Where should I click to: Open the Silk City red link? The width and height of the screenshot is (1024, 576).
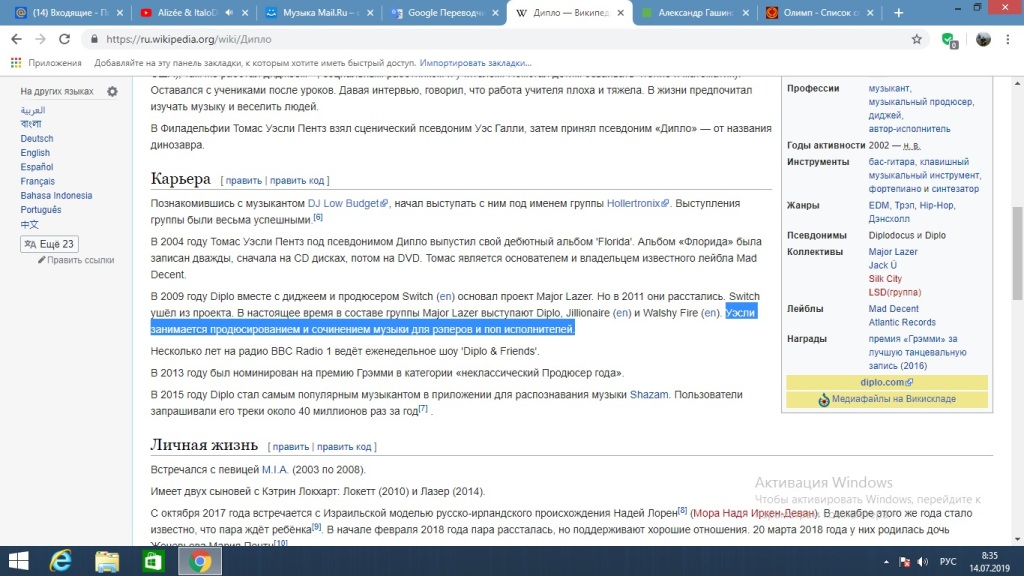(885, 279)
